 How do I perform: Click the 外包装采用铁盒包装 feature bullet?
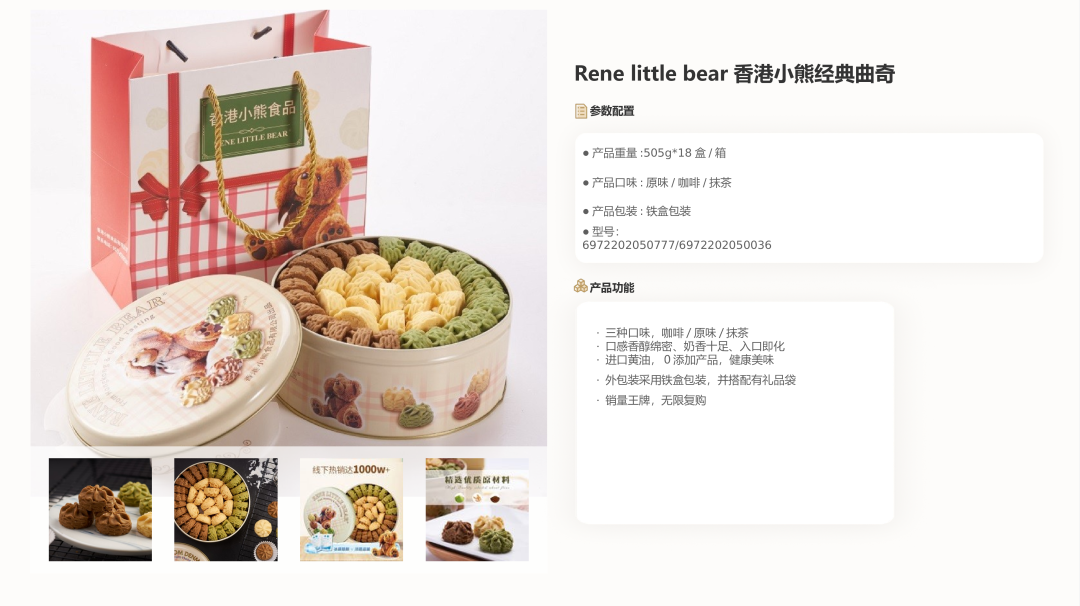pos(696,380)
